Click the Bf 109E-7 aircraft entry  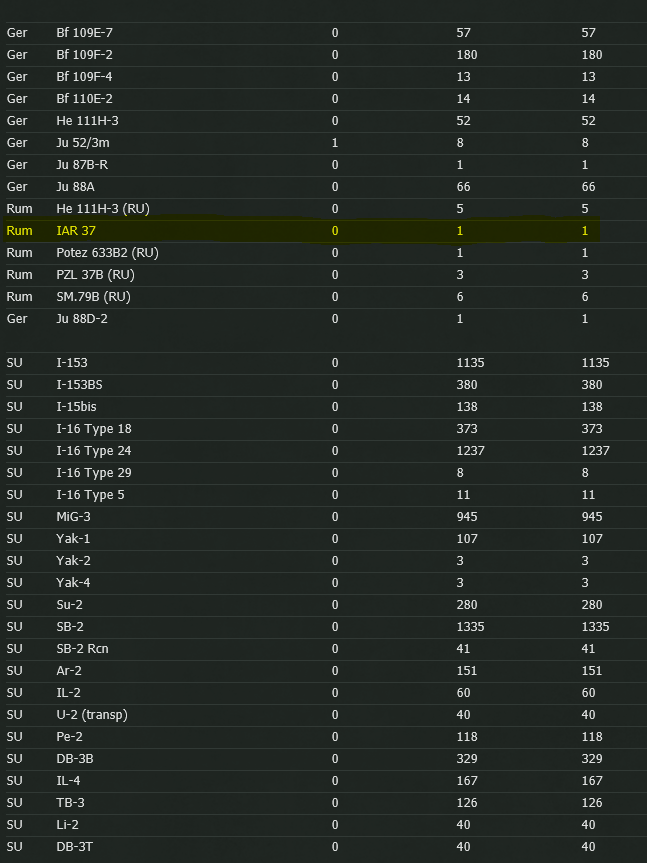point(84,33)
